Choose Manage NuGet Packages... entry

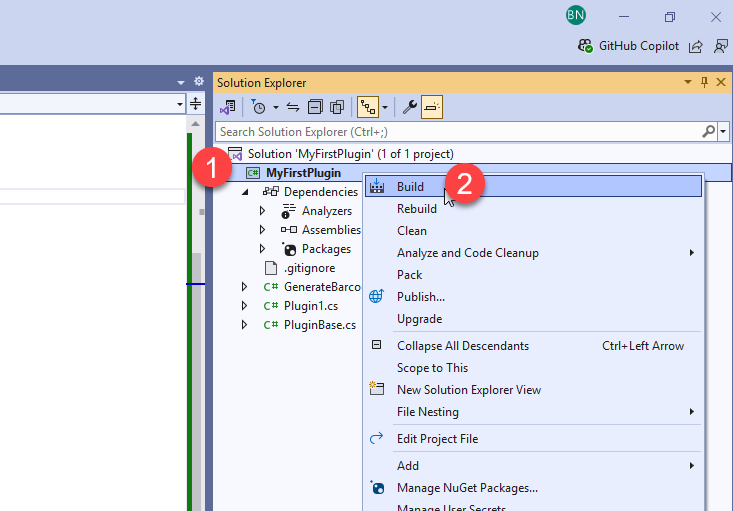(533, 488)
